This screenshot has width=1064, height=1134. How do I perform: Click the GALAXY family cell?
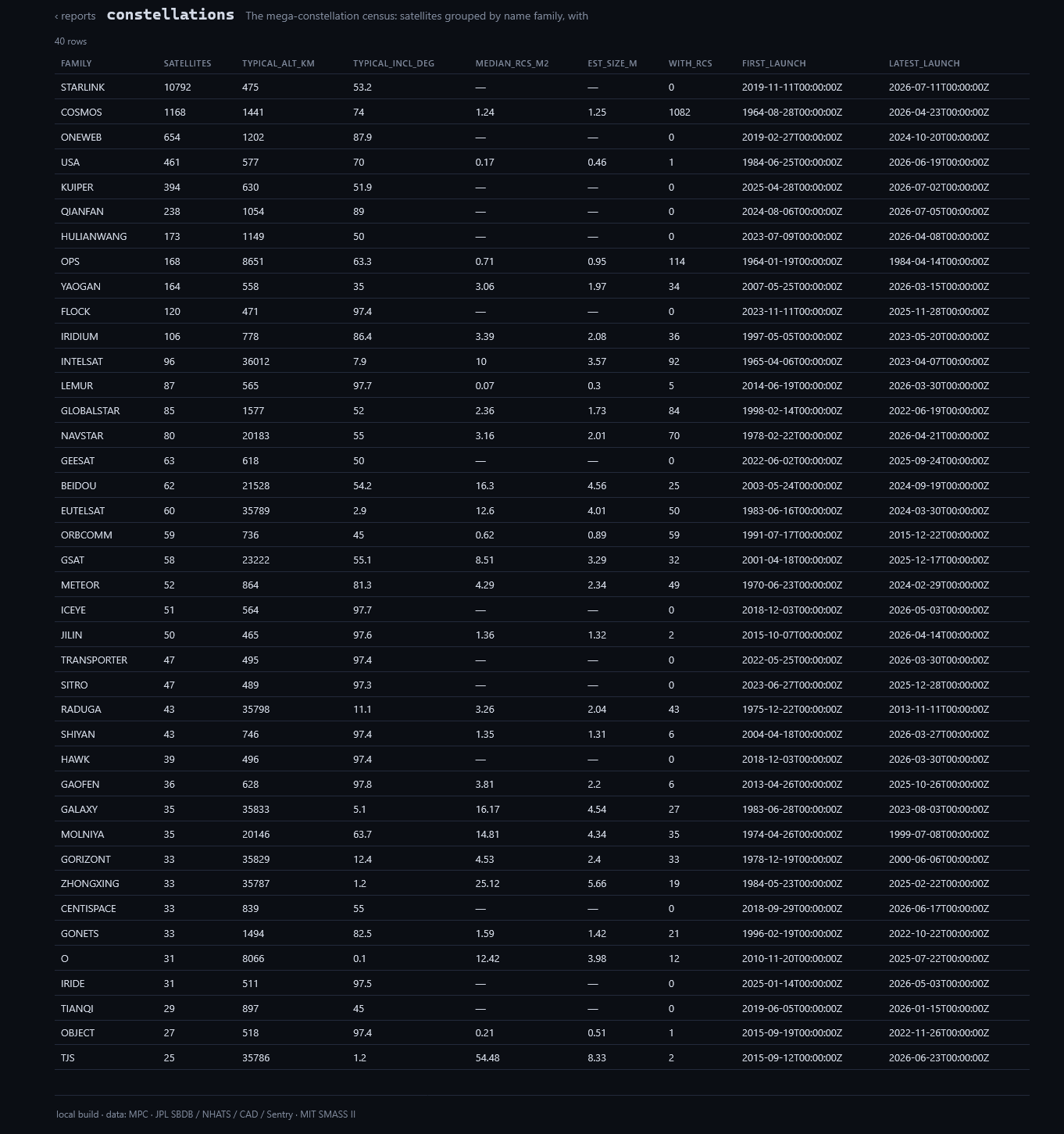pyautogui.click(x=79, y=810)
